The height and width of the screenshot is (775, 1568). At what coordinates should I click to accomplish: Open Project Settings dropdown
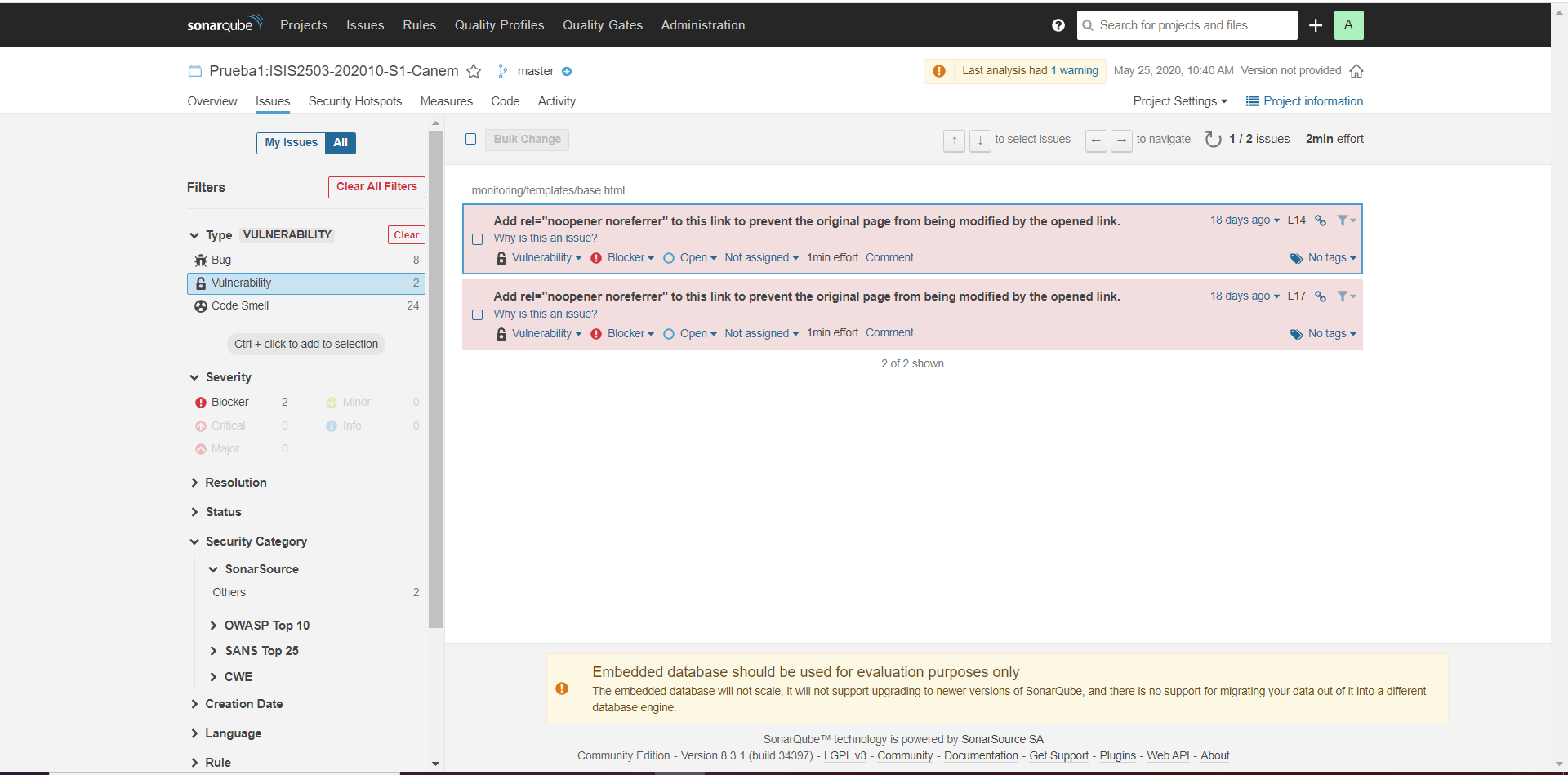click(x=1180, y=101)
